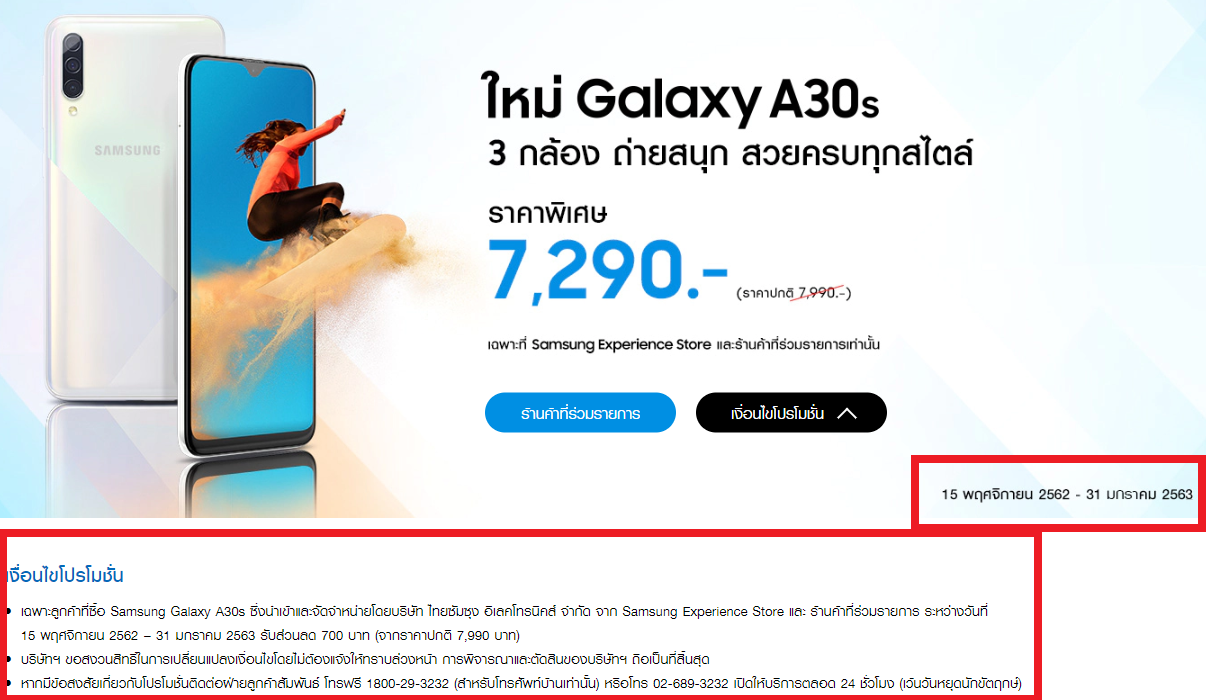
Task: Click the ราคาพิเศษ label above the price
Action: click(x=548, y=214)
